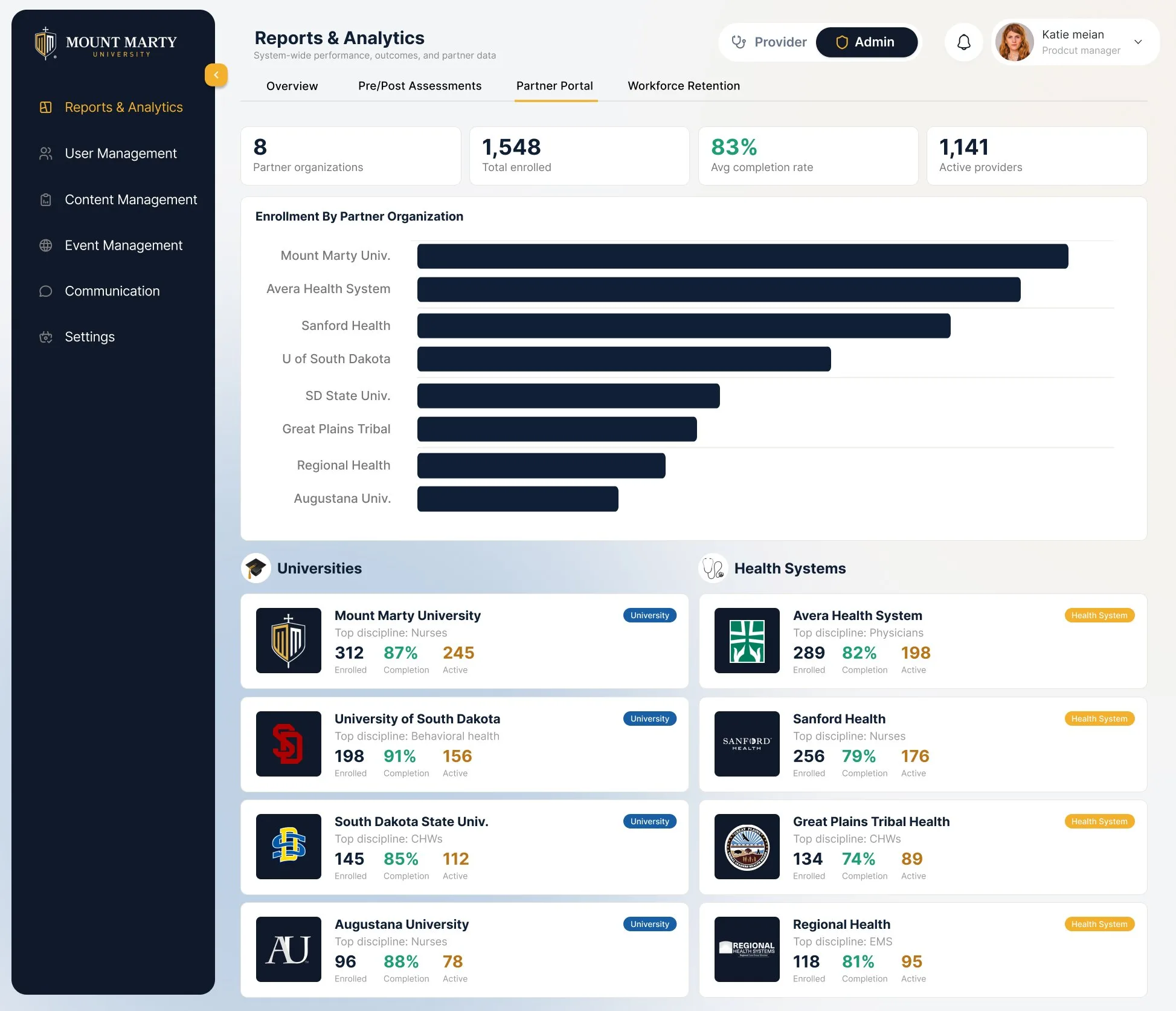Open the Pre/Post Assessments tab
This screenshot has height=1011, width=1176.
point(420,86)
